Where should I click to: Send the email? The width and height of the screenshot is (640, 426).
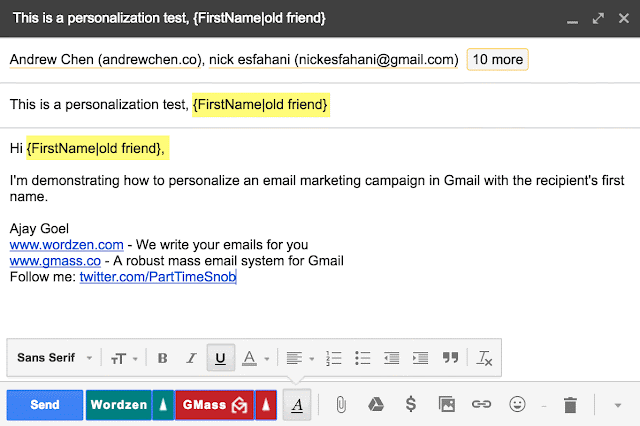45,405
